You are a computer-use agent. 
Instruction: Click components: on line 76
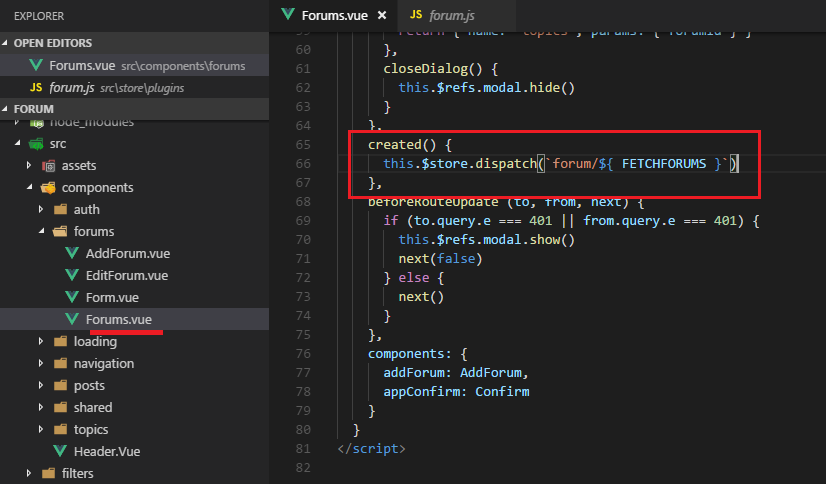[x=410, y=354]
